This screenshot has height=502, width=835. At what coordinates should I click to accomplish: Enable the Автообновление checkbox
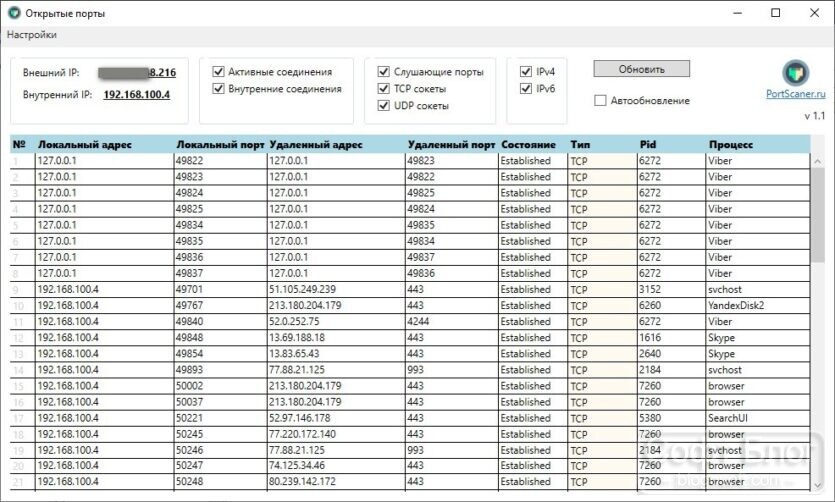tap(600, 100)
